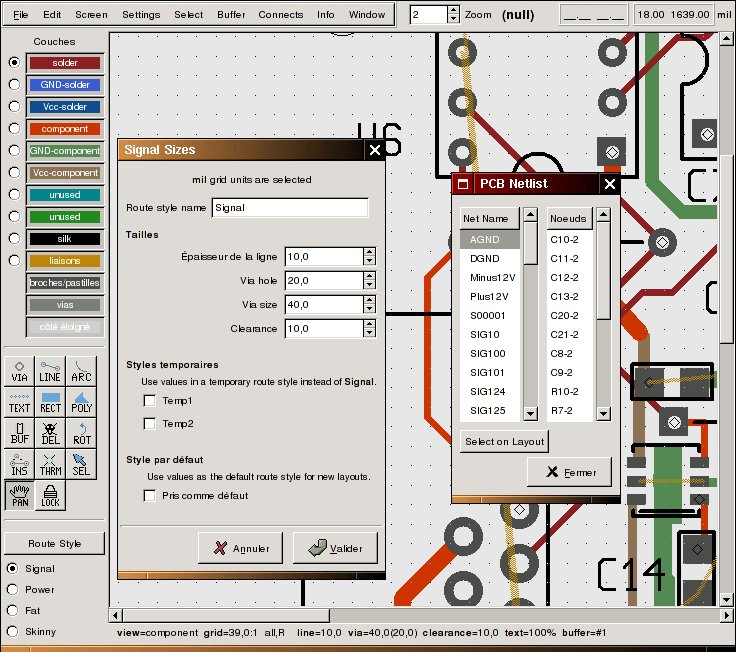Select the TEXT tool
This screenshot has height=652, width=736.
pos(19,402)
